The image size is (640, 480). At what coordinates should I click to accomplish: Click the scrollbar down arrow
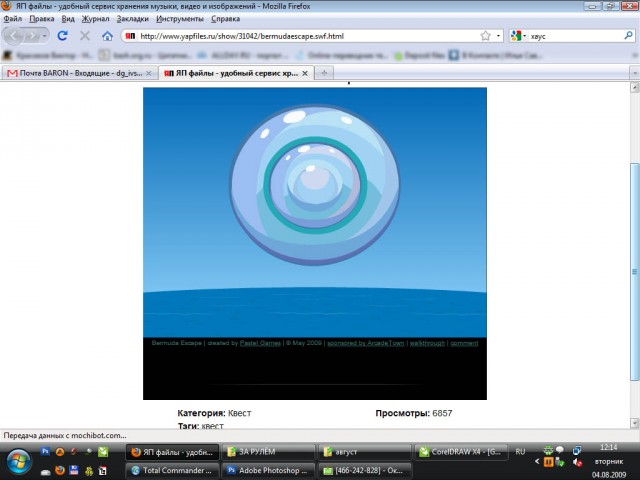[x=635, y=423]
